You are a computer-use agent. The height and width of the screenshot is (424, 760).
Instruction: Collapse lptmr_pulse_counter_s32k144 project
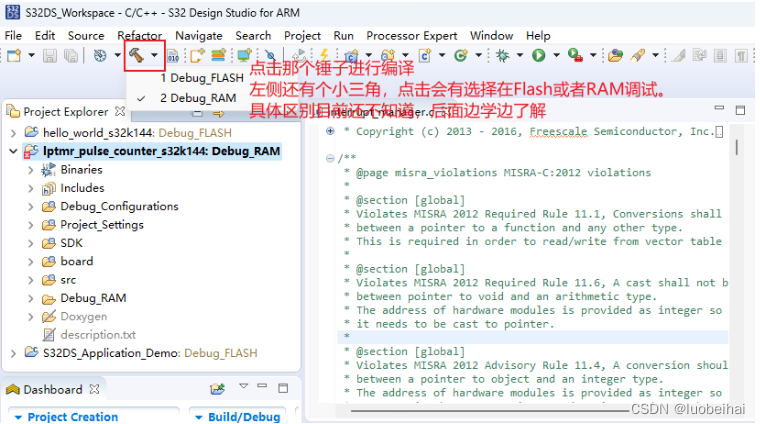click(14, 151)
